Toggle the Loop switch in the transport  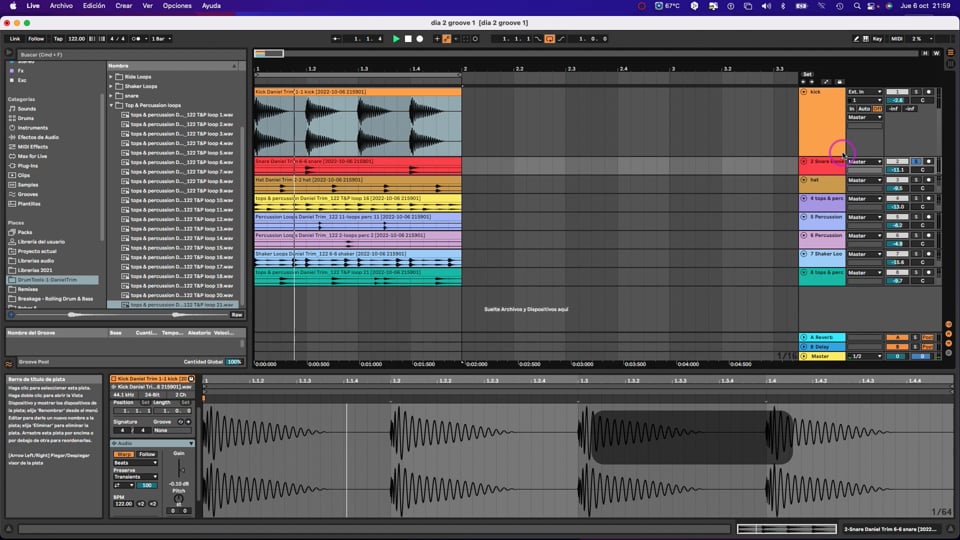[x=549, y=39]
